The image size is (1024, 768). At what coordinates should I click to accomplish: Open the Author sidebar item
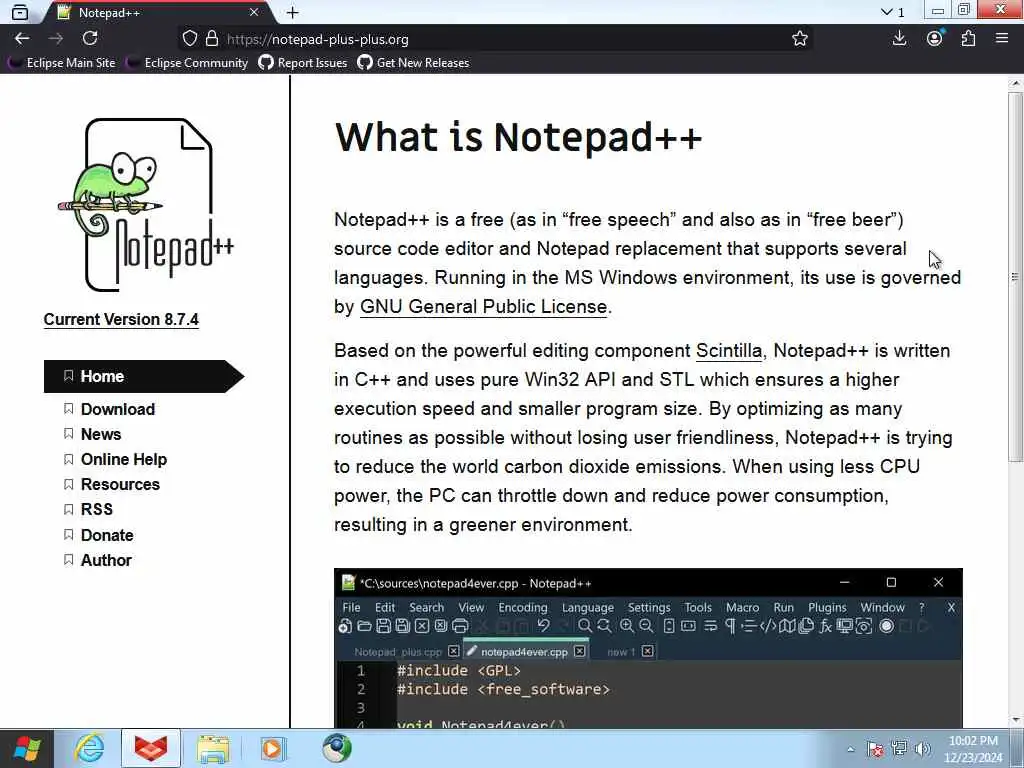[x=106, y=560]
